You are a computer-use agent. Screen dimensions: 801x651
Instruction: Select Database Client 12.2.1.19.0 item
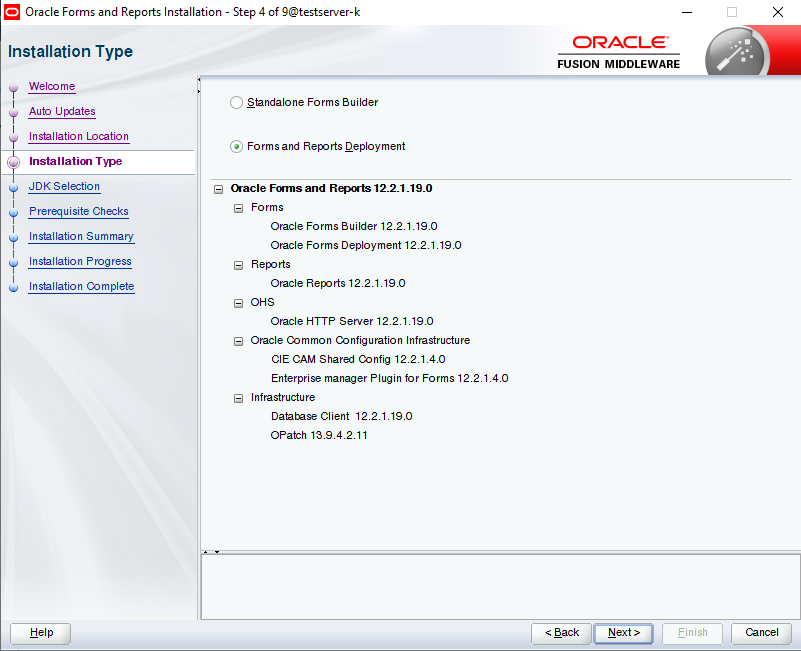[341, 416]
